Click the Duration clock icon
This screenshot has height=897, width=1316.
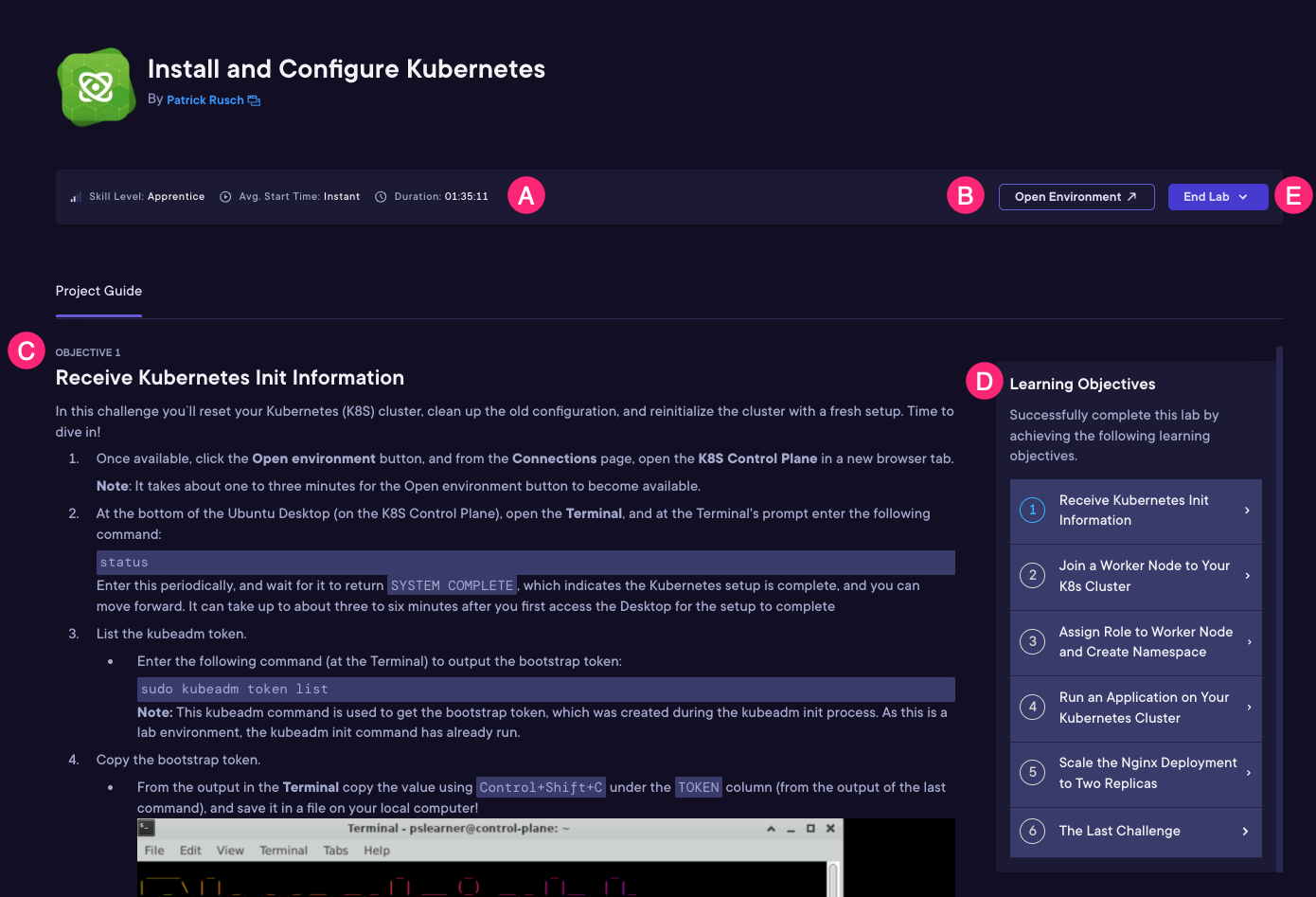(381, 197)
